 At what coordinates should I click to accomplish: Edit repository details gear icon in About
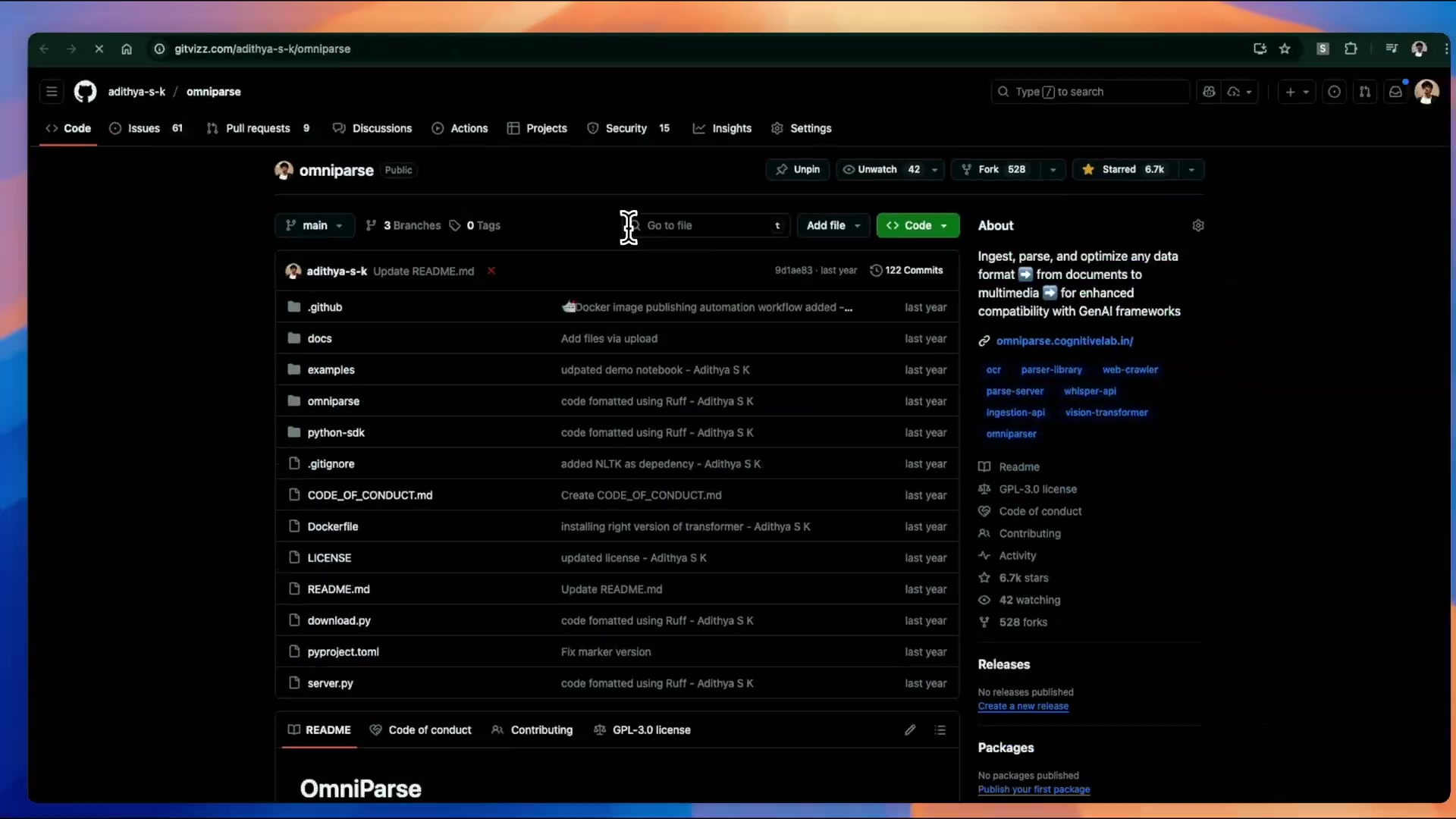coord(1198,225)
